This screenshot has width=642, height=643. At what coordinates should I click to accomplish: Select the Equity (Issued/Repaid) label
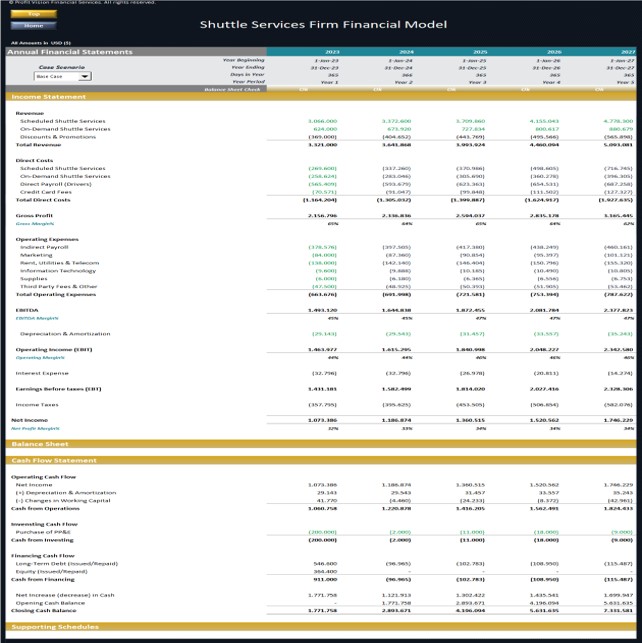(52, 571)
